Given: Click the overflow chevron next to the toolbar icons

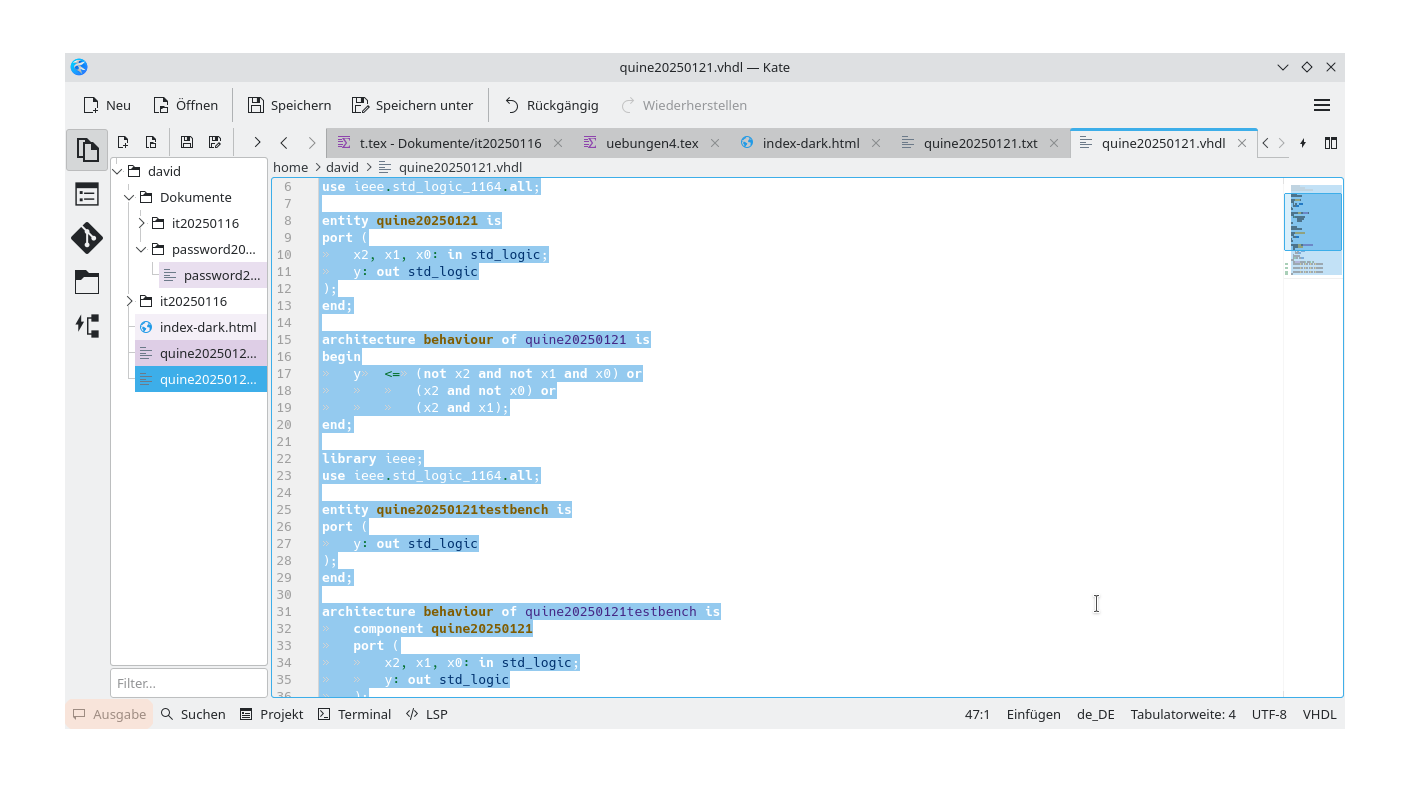Looking at the screenshot, I should coord(256,142).
